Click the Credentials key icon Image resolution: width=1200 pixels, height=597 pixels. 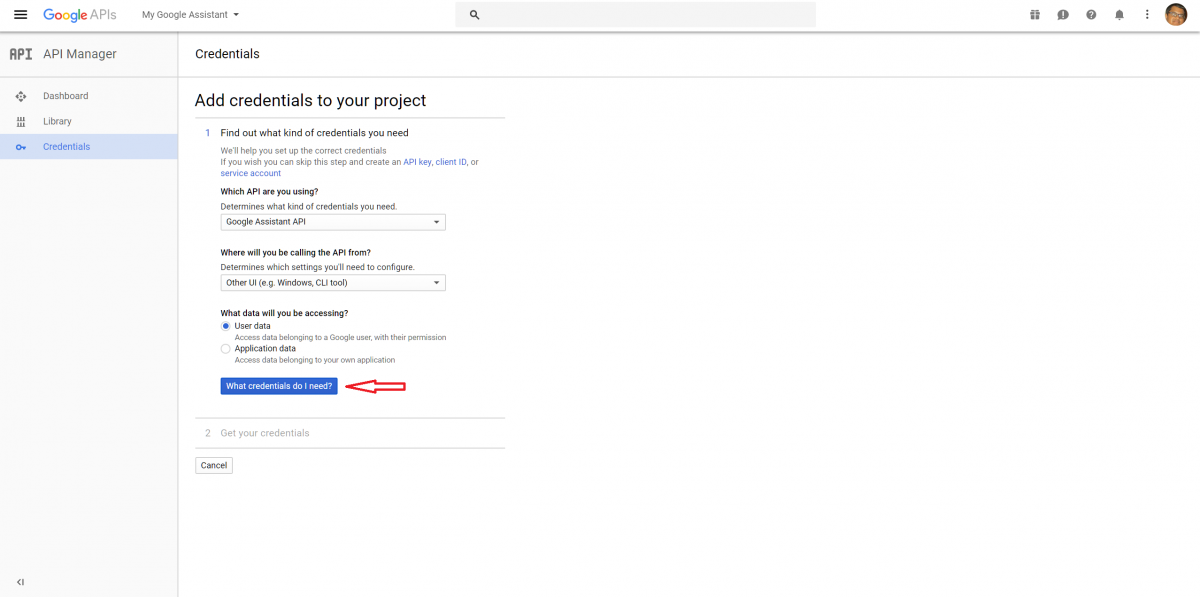click(21, 147)
